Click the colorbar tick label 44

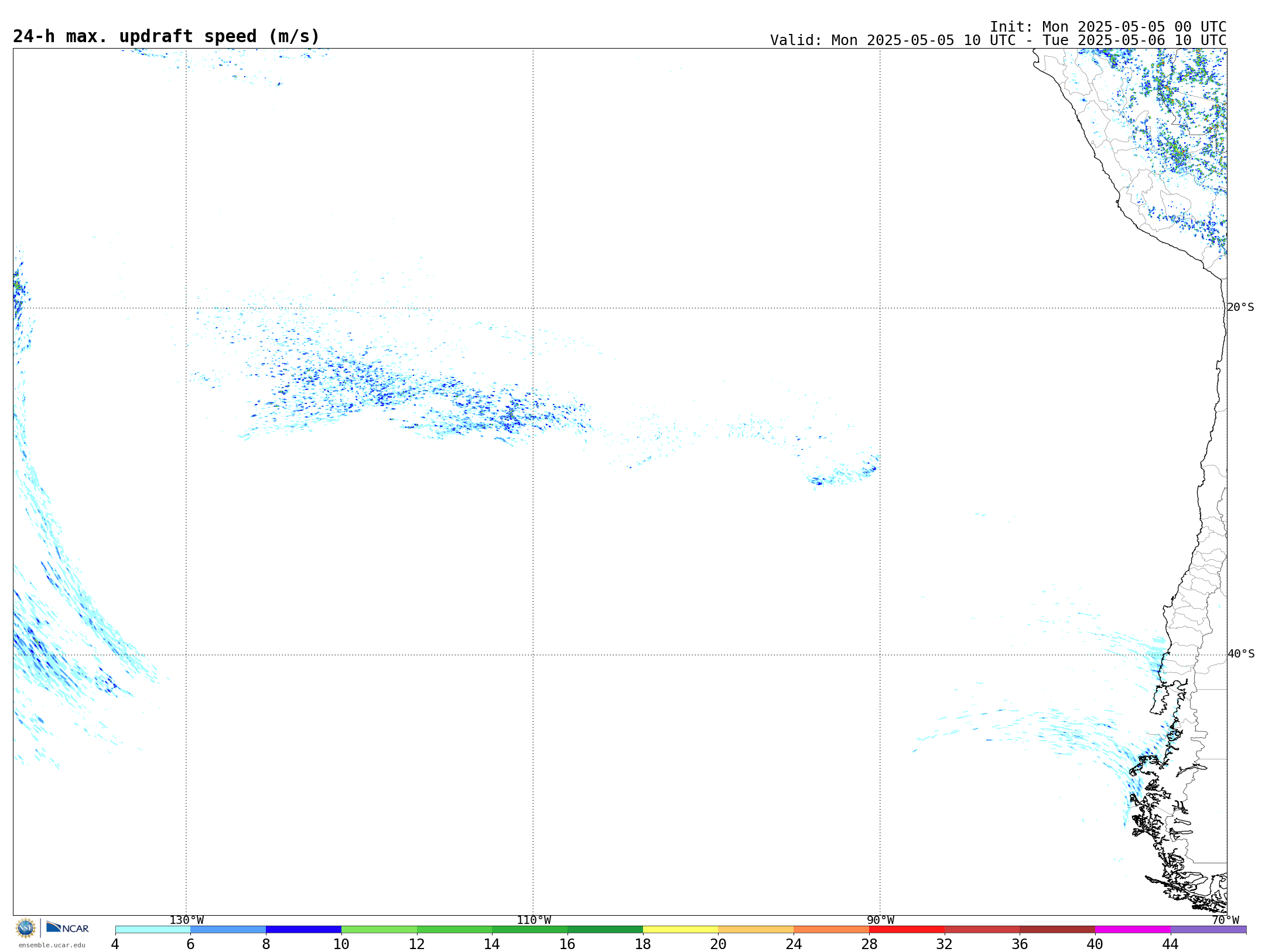point(1170,944)
